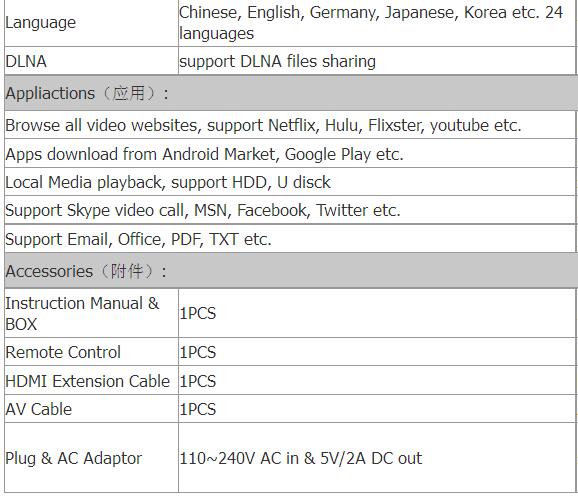Click the Language row label
The height and width of the screenshot is (498, 578).
41,23
